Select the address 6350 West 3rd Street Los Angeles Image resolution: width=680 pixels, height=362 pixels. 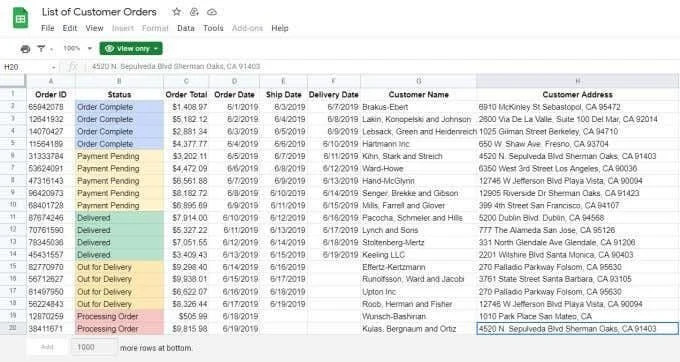[x=577, y=168]
